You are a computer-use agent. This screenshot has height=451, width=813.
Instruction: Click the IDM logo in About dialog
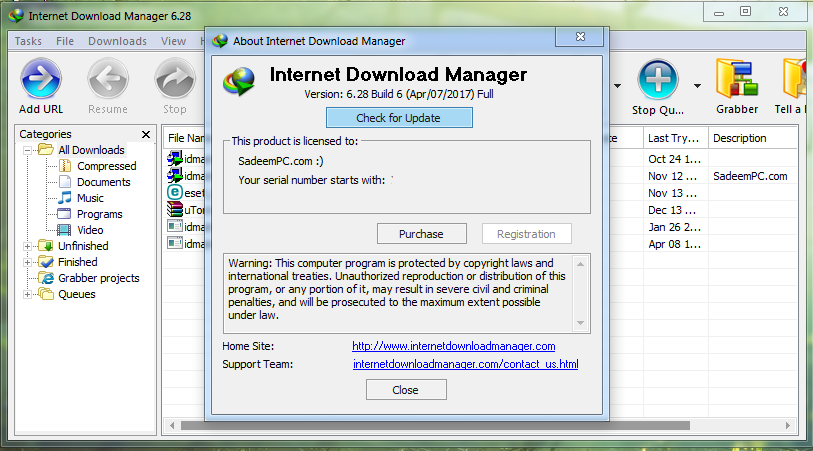click(239, 81)
